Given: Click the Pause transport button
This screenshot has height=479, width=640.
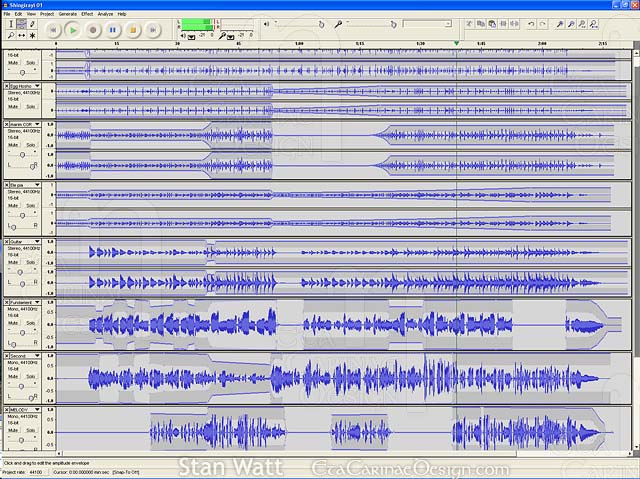Looking at the screenshot, I should pyautogui.click(x=113, y=30).
